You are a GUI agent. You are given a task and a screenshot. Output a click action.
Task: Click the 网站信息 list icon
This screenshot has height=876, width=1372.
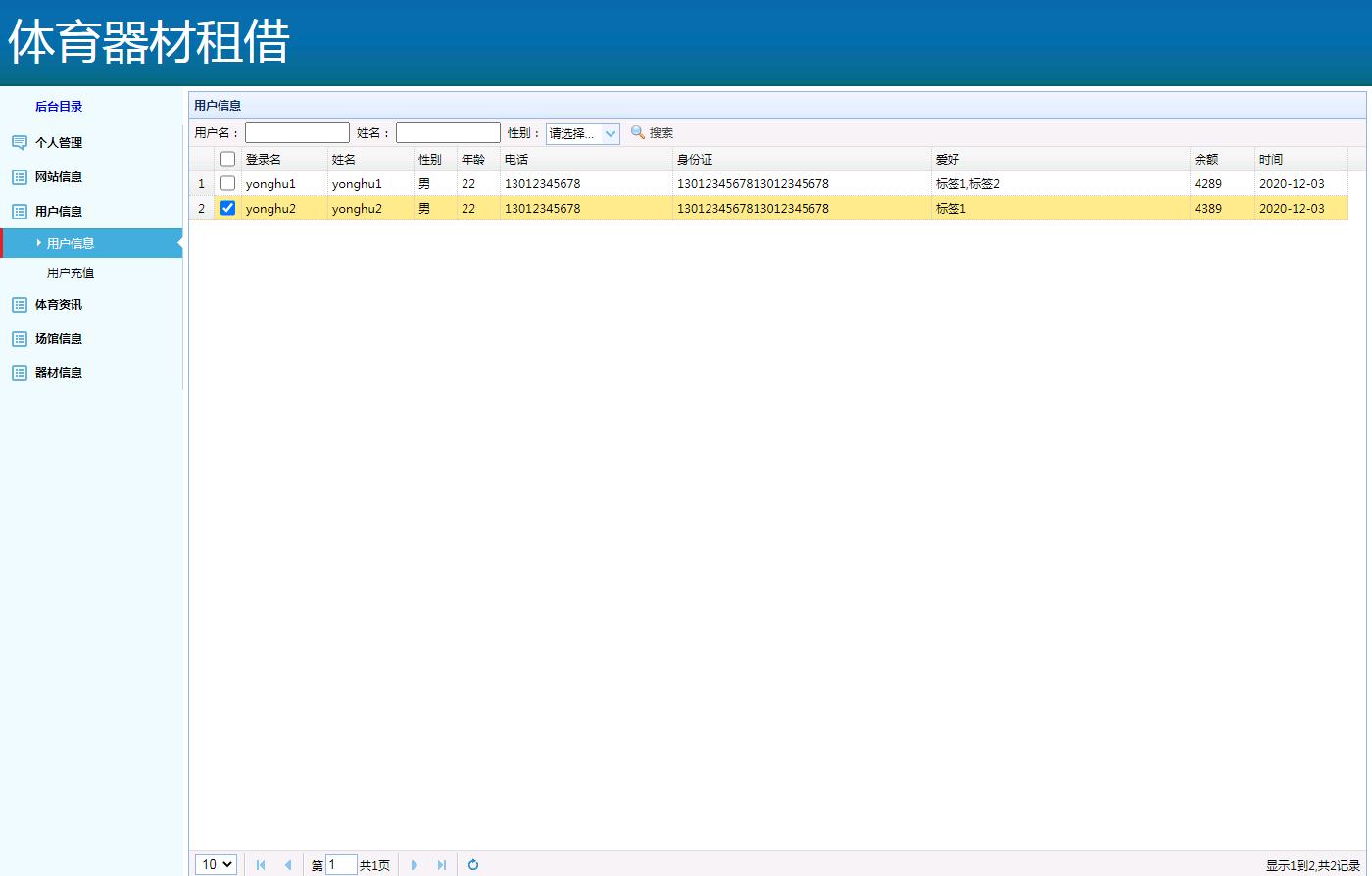tap(20, 177)
